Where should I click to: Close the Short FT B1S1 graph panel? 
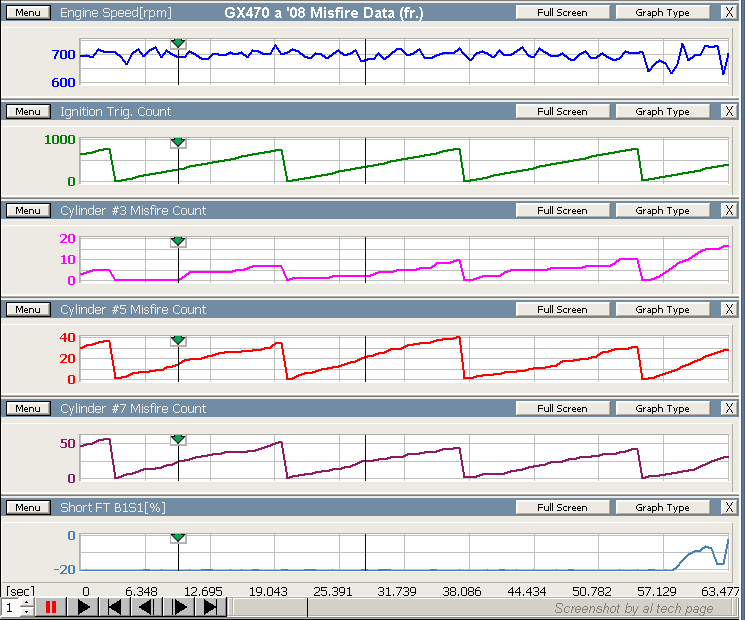pos(728,508)
